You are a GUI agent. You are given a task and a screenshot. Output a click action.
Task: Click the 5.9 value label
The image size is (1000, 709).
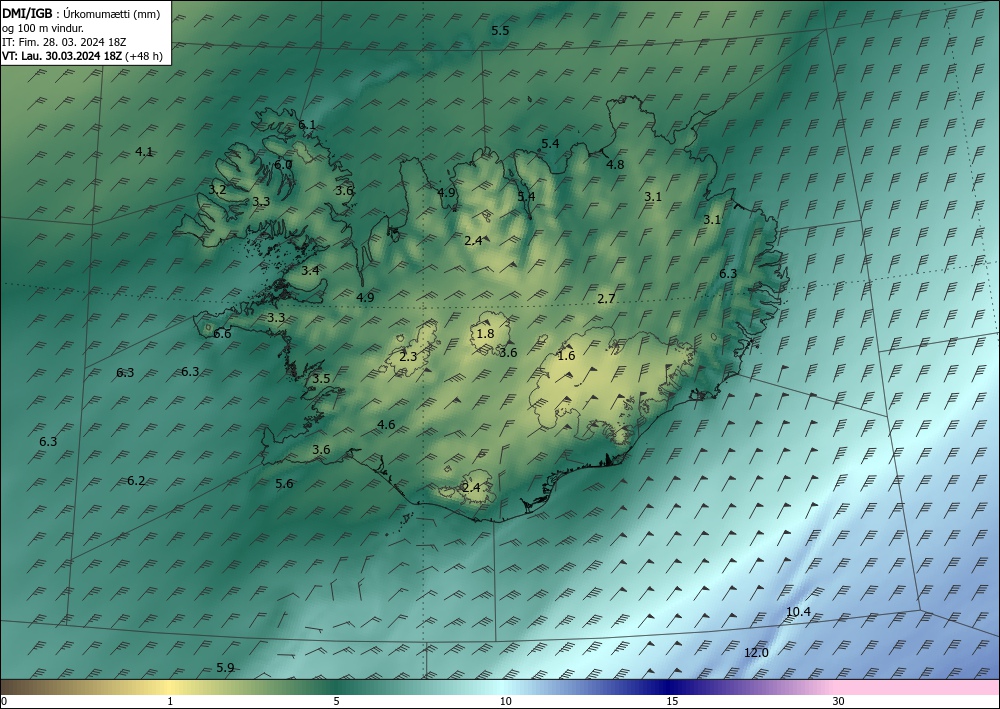pos(225,668)
